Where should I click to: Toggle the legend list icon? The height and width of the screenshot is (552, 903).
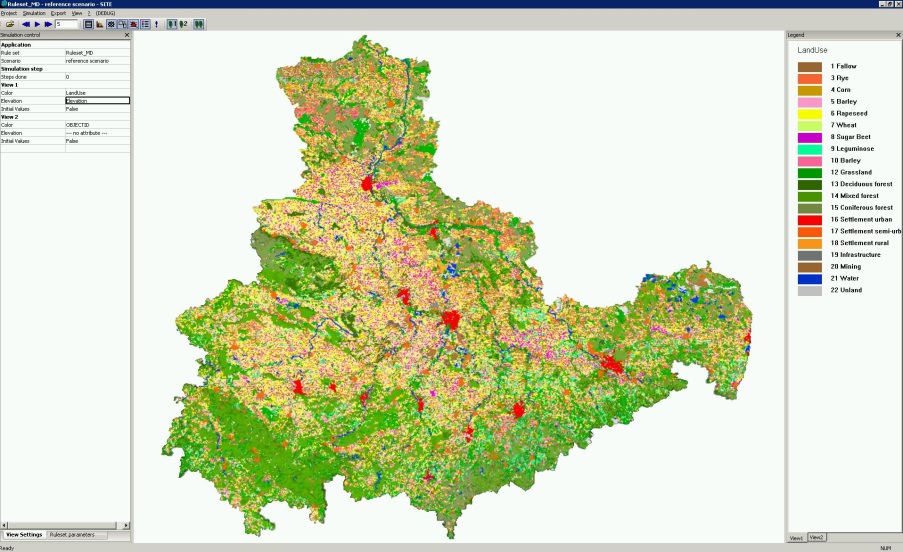tap(145, 24)
